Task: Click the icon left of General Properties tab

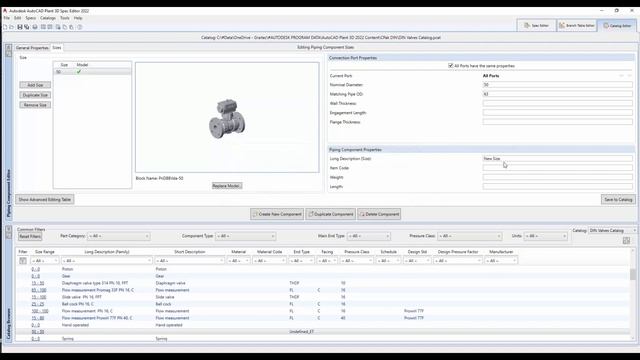Action: point(9,47)
